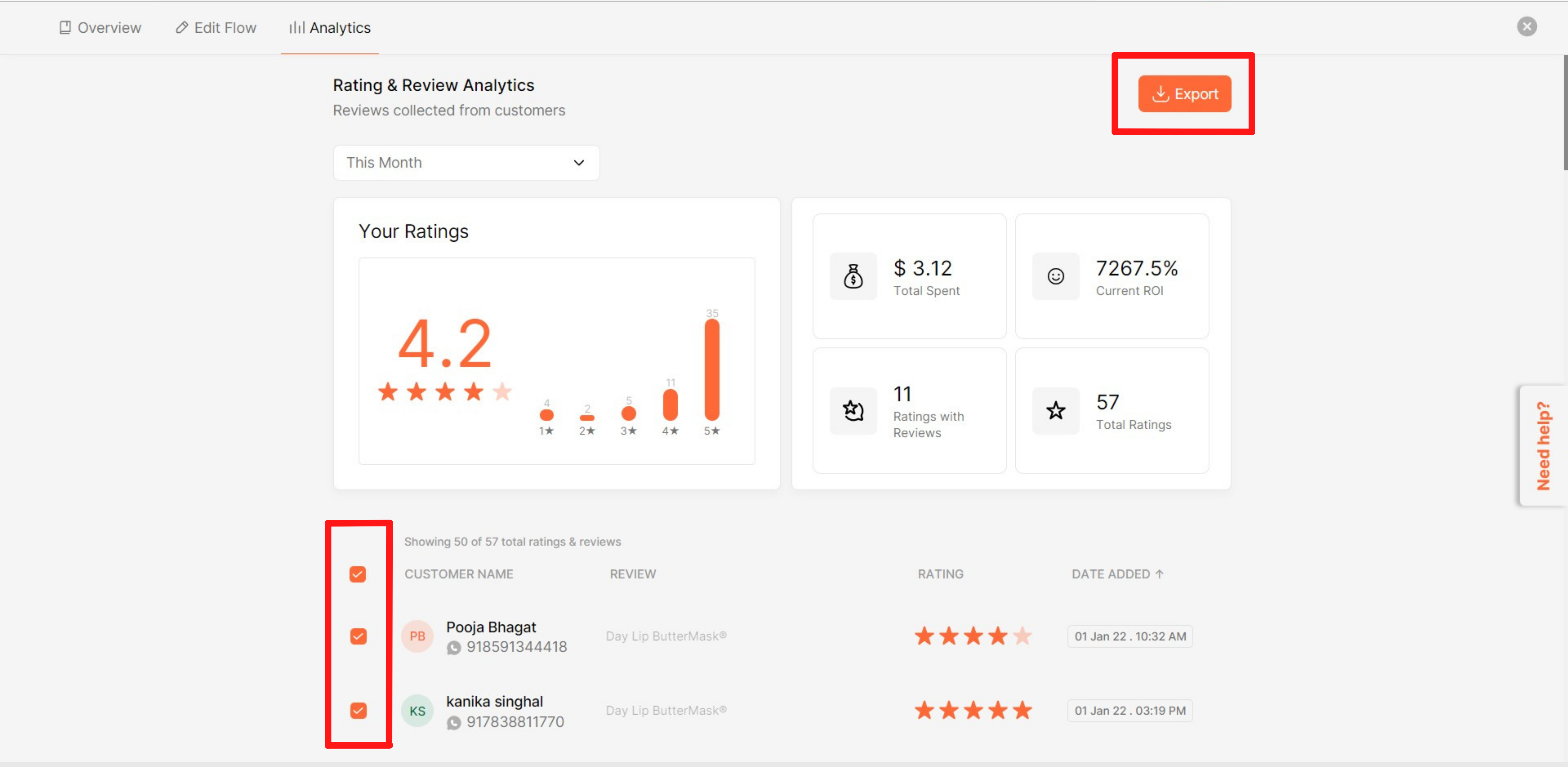This screenshot has width=1568, height=767.
Task: Close the analytics panel with the X button
Action: pyautogui.click(x=1526, y=26)
